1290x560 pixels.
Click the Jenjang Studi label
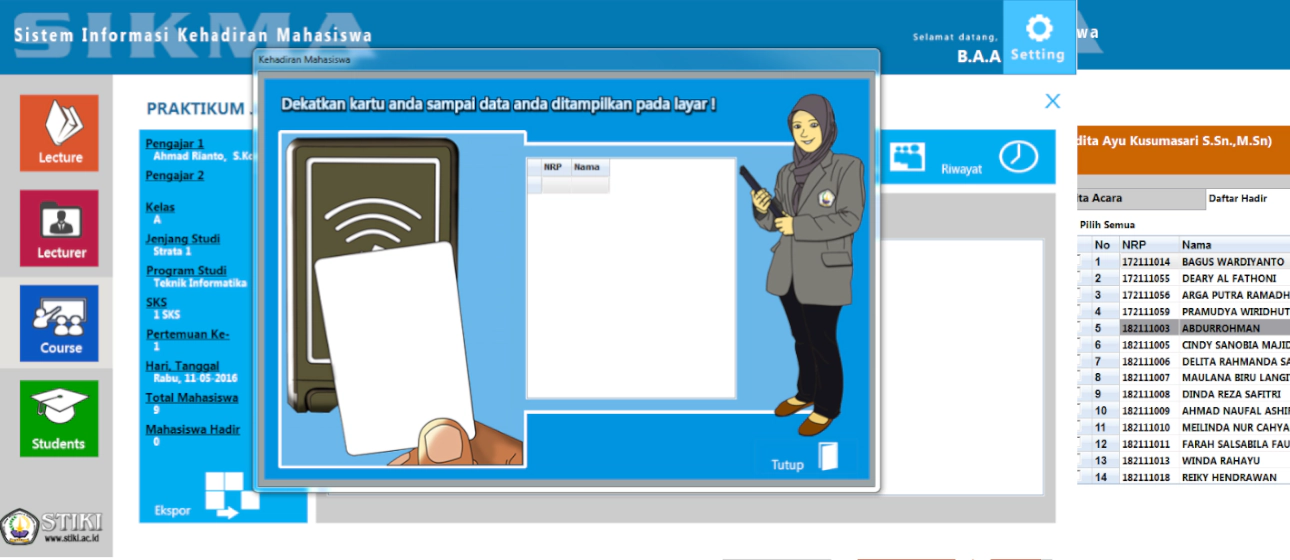click(183, 239)
